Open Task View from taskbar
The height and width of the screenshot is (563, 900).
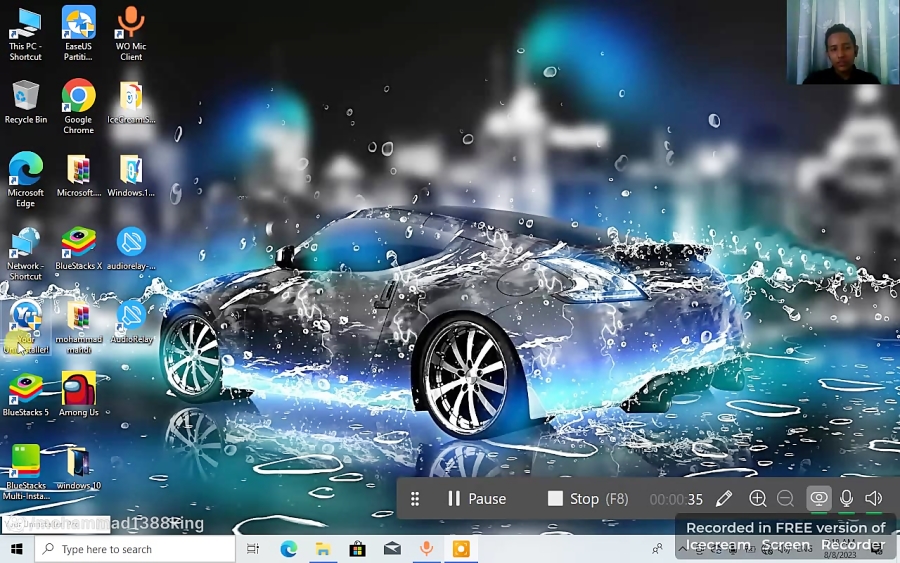click(253, 549)
